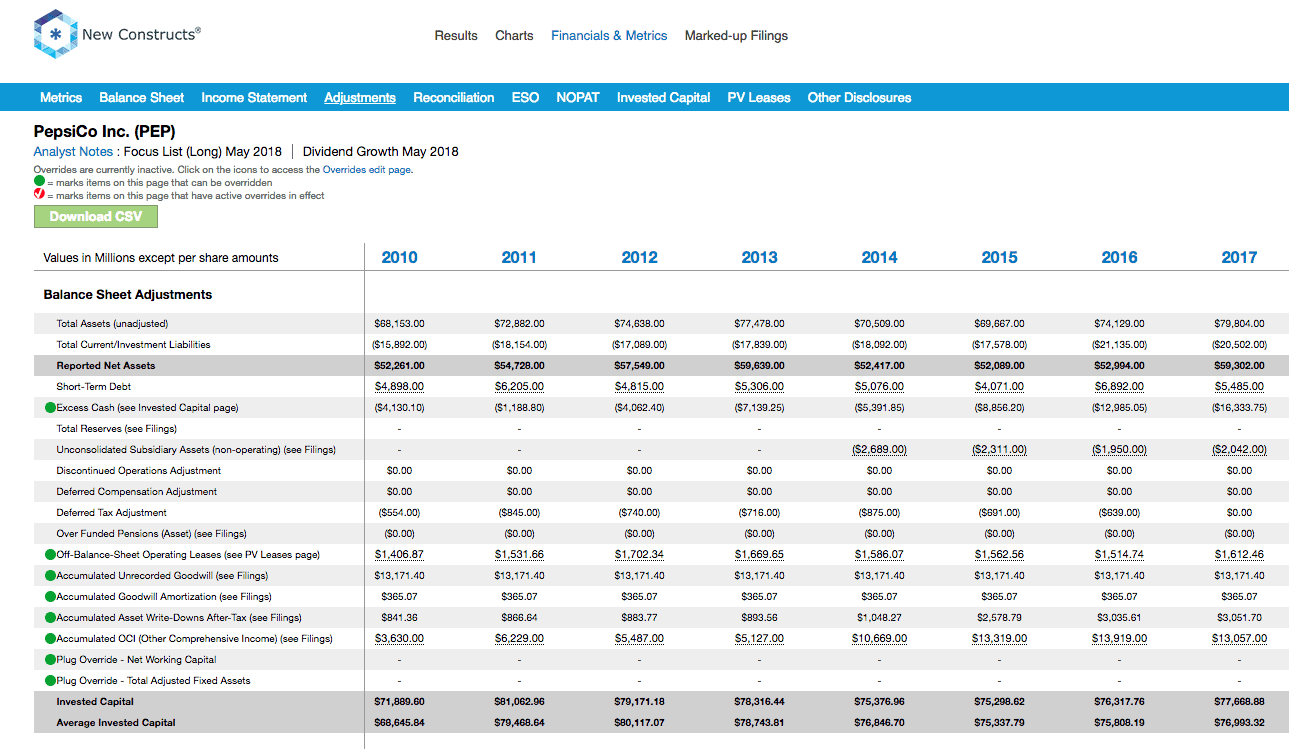
Task: Go to the Metrics sub-tab
Action: (x=61, y=98)
